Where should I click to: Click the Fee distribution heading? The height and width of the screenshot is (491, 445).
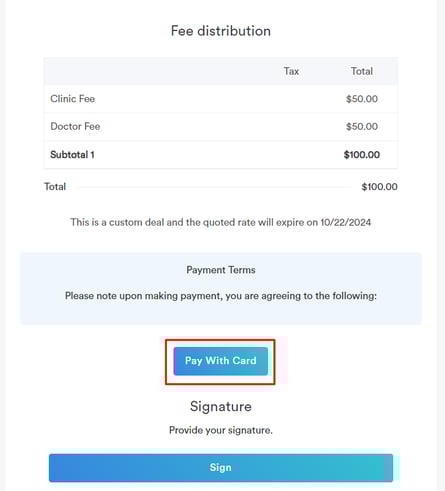(x=221, y=31)
